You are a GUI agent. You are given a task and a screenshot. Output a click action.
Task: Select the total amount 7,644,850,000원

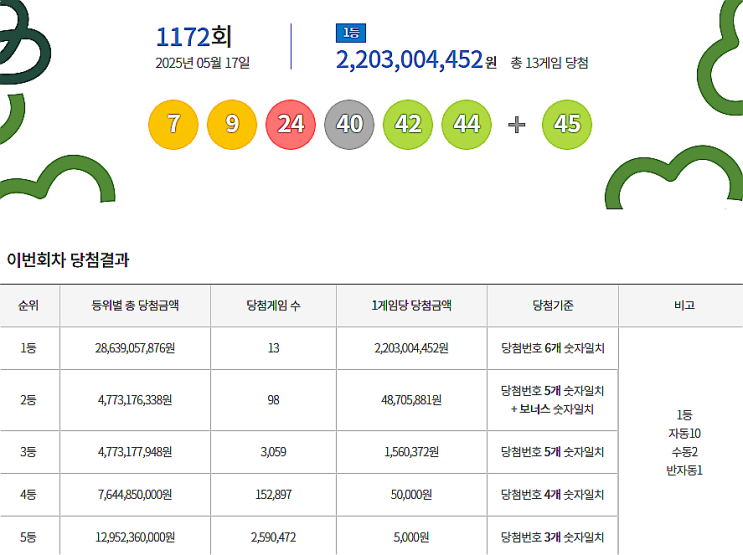pos(135,494)
